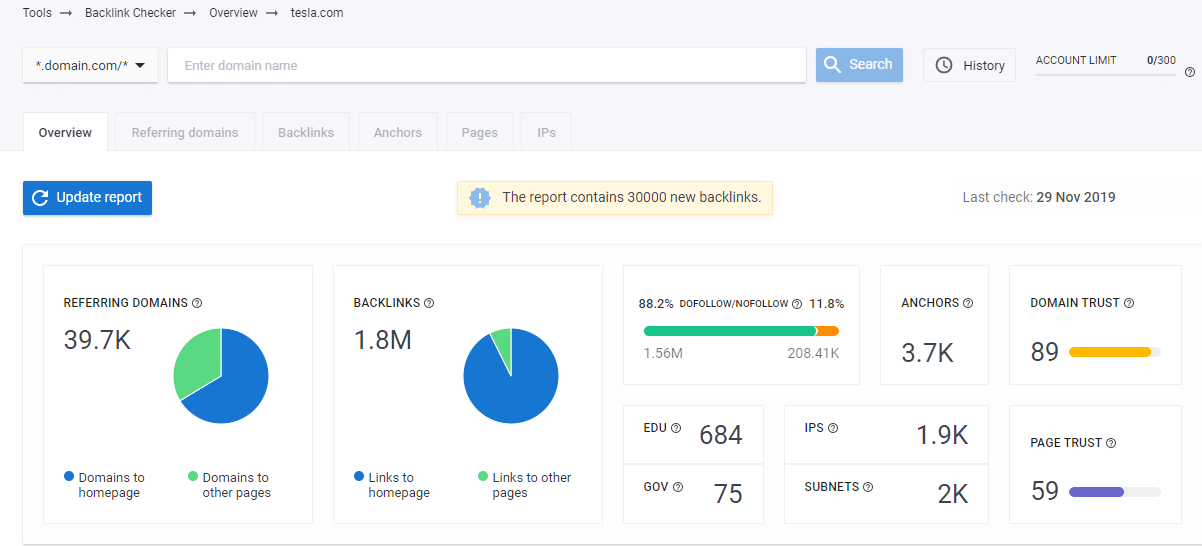Click the 1.9K IPS value
1202x546 pixels.
[942, 435]
